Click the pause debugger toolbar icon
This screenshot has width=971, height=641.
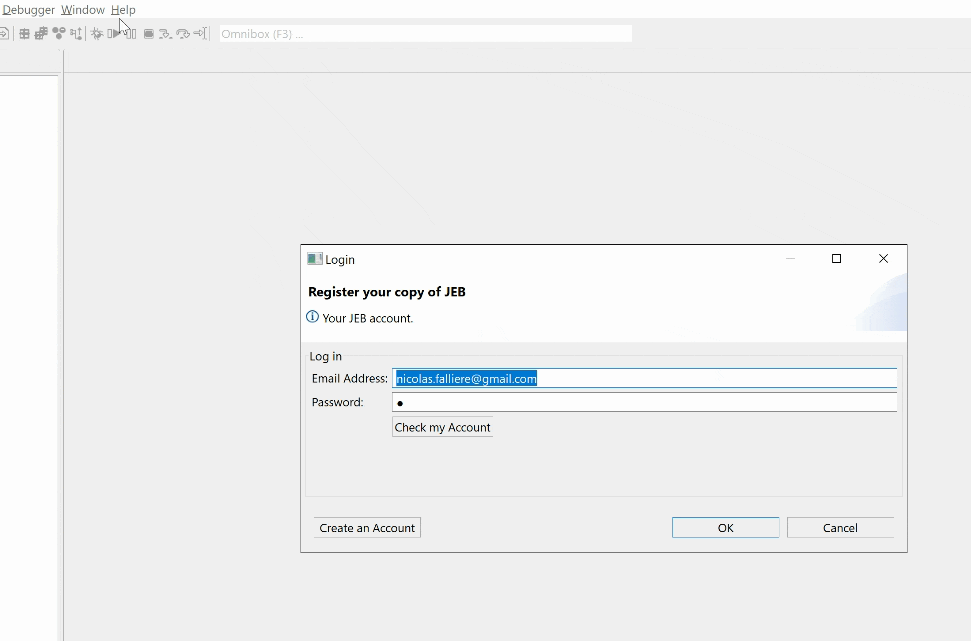pos(131,33)
